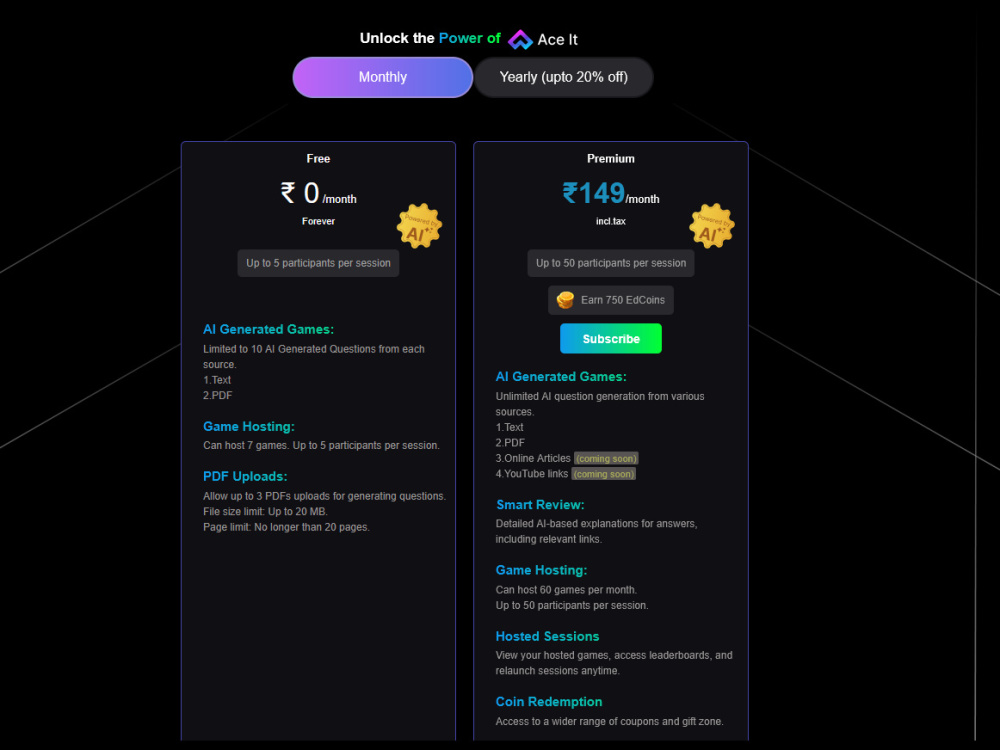This screenshot has width=1000, height=750.
Task: Click 'Up to 50 participants per session' badge
Action: 611,263
